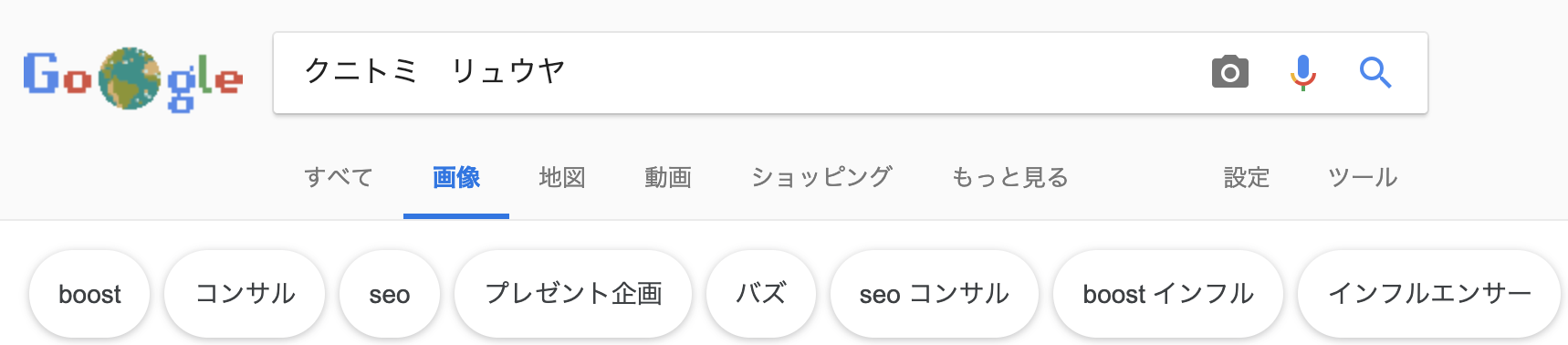
Task: Filter images by boost chip
Action: point(89,294)
